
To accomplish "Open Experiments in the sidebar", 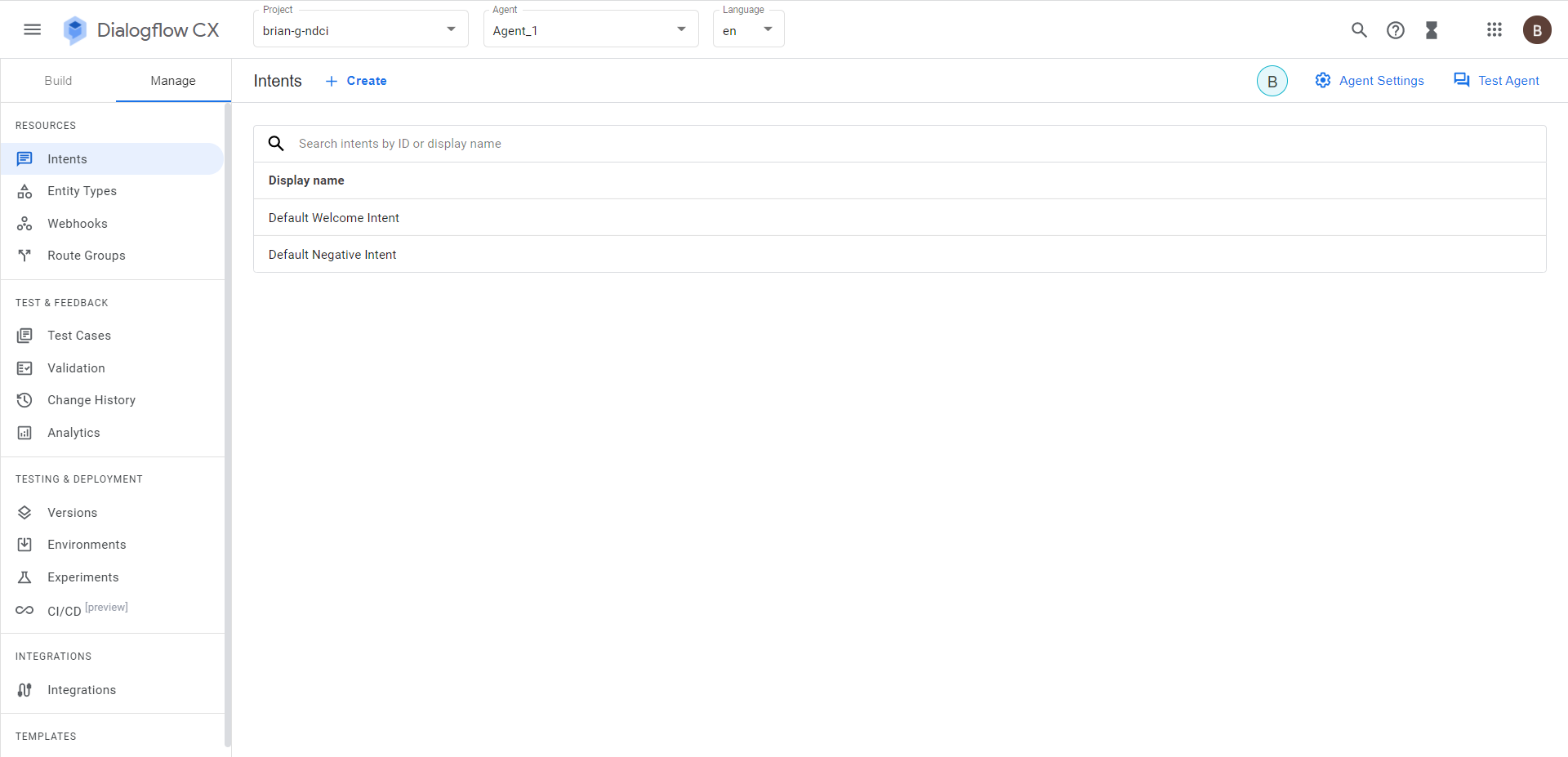I will click(x=112, y=577).
